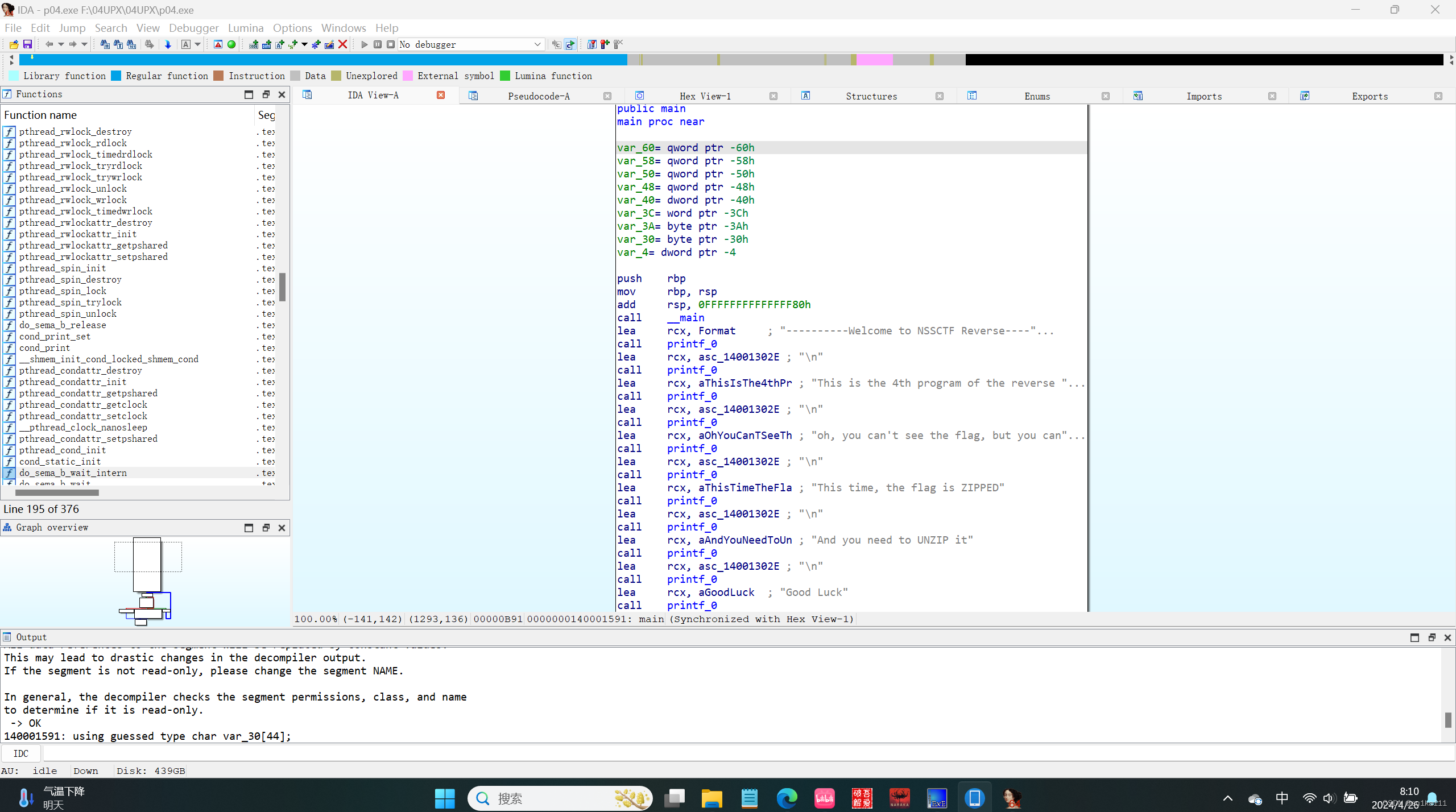Select pthread_cond_init function entry
The height and width of the screenshot is (812, 1456).
click(x=63, y=450)
